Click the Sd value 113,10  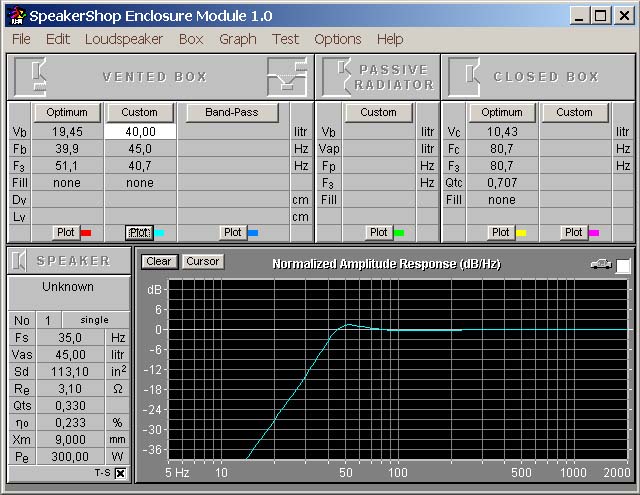coord(70,372)
